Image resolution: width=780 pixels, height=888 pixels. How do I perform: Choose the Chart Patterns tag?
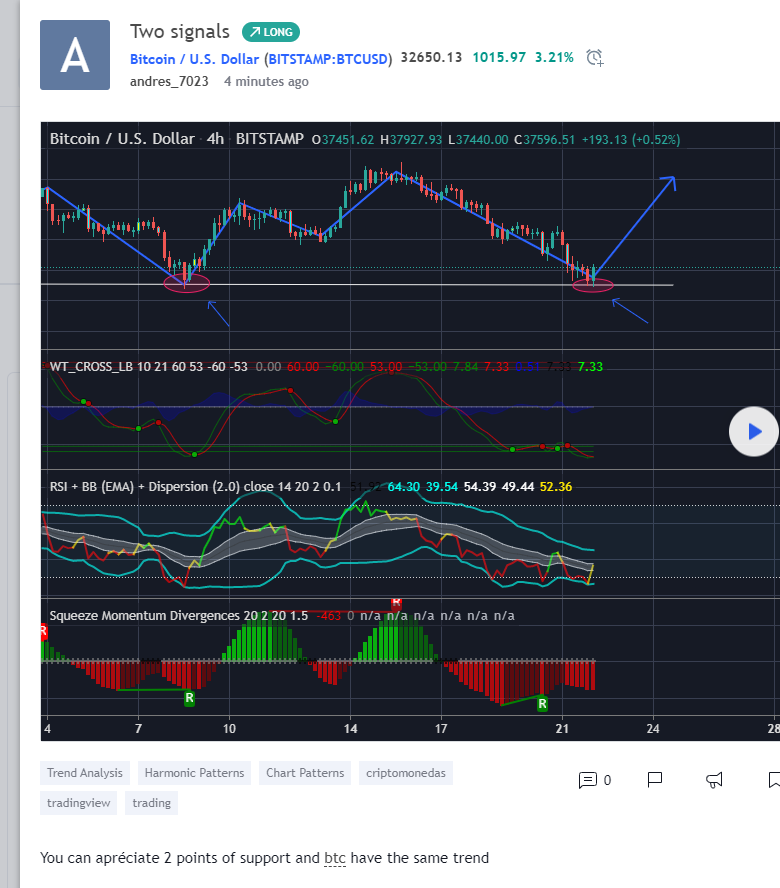pyautogui.click(x=305, y=773)
